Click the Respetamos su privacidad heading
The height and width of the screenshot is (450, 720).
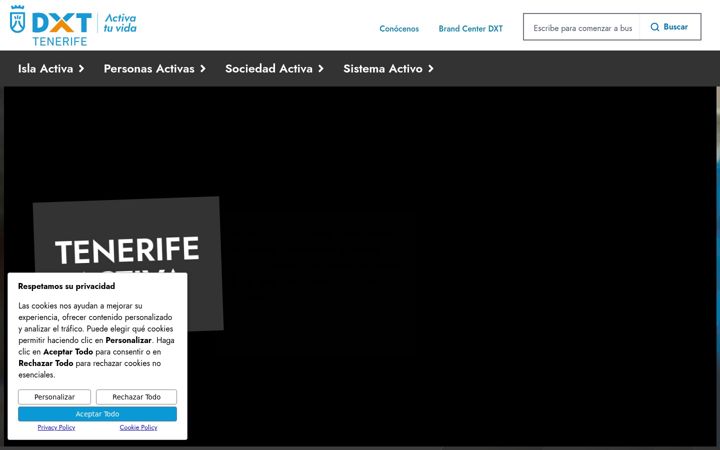[67, 286]
